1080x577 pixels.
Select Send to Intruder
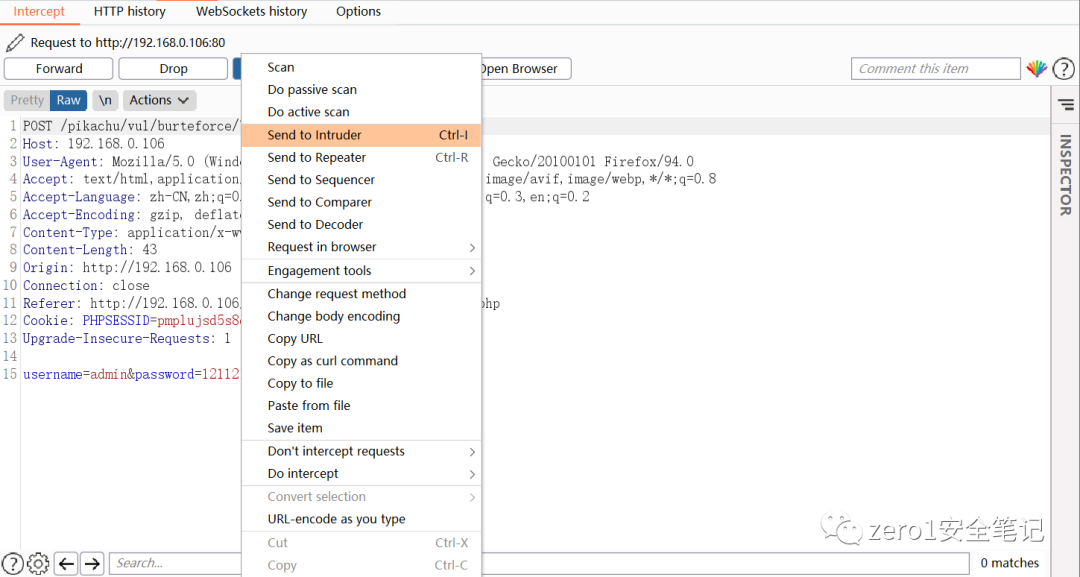(x=361, y=135)
